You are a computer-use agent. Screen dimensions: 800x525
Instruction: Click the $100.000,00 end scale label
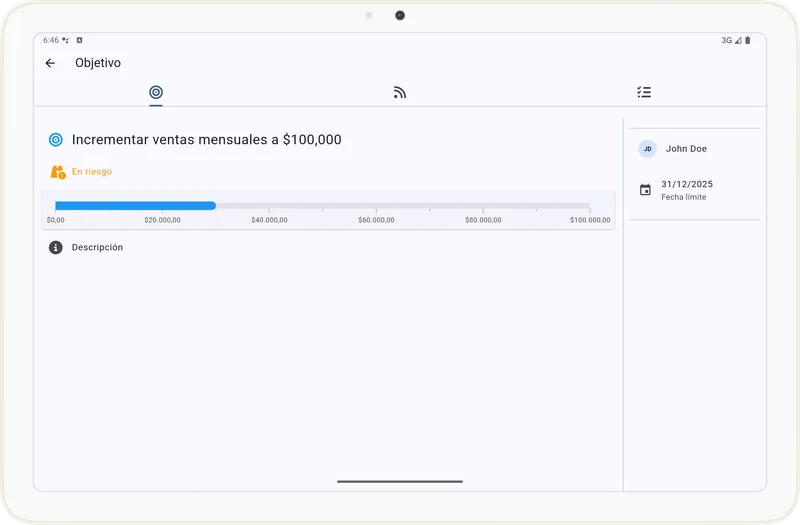[590, 220]
